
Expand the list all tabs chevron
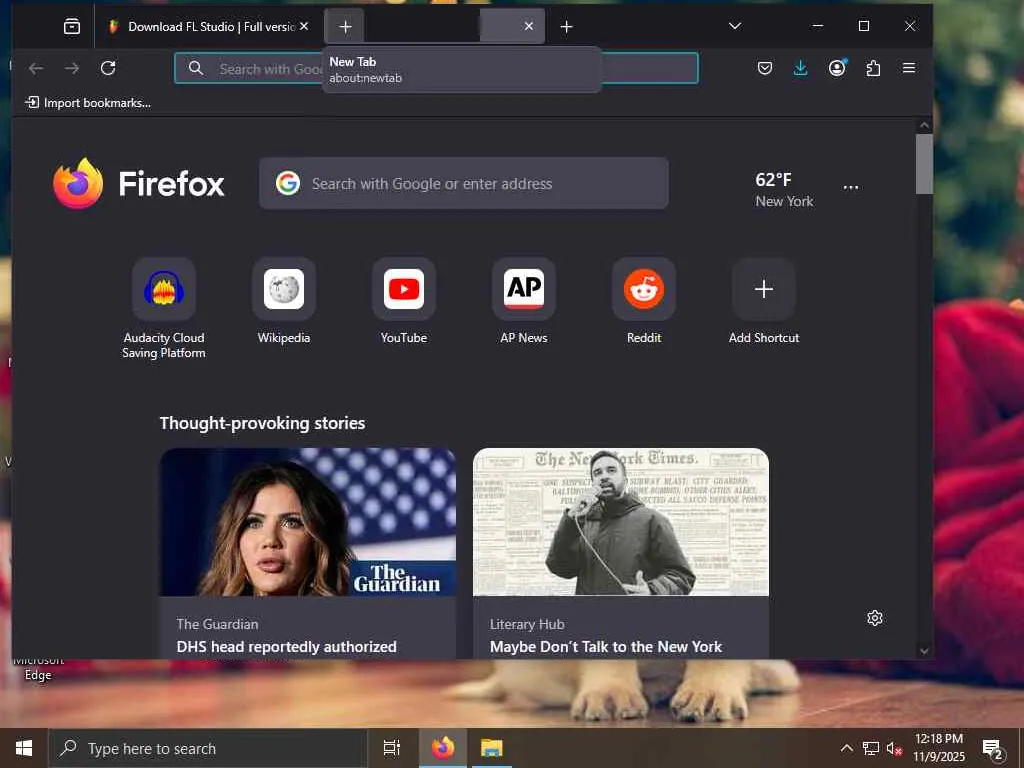pyautogui.click(x=735, y=26)
